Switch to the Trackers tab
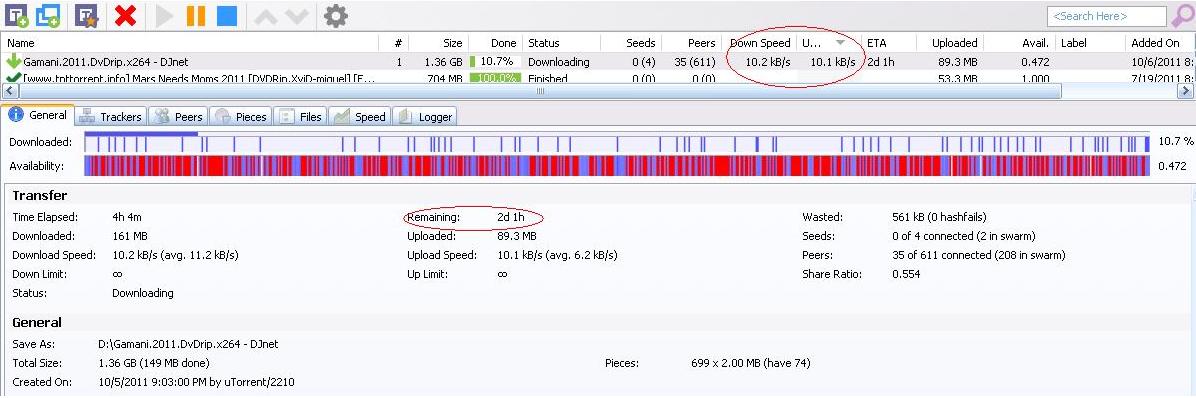 point(111,117)
